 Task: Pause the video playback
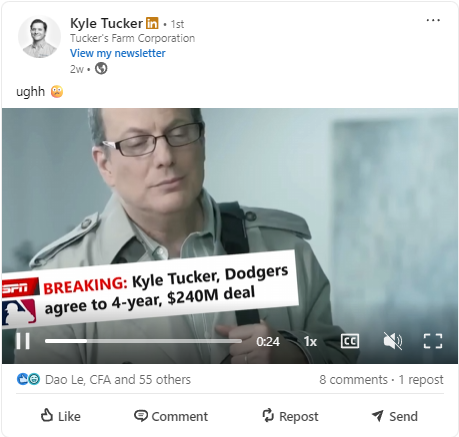(x=23, y=341)
